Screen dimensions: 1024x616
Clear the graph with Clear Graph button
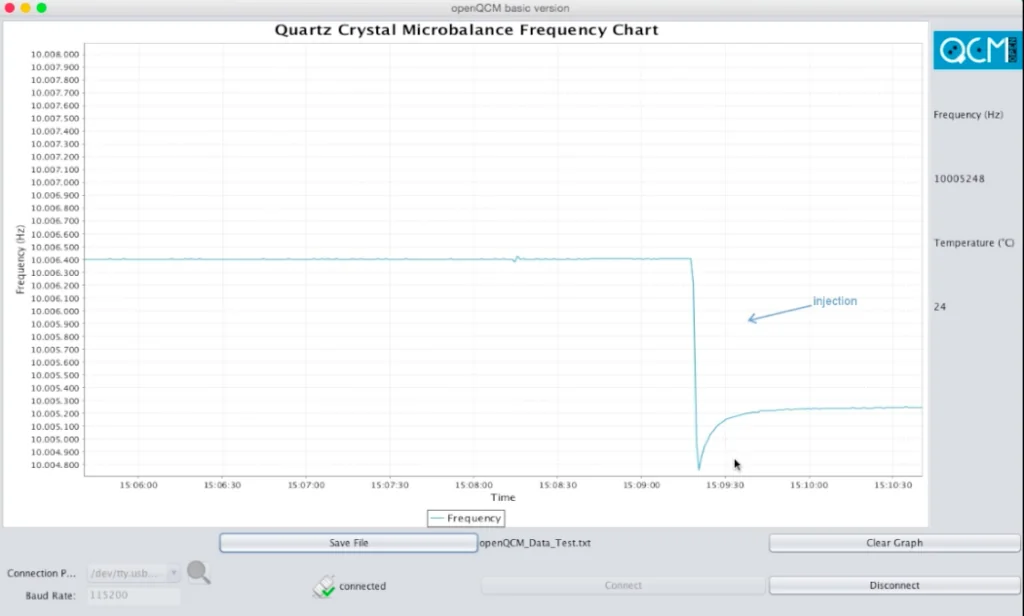tap(894, 543)
